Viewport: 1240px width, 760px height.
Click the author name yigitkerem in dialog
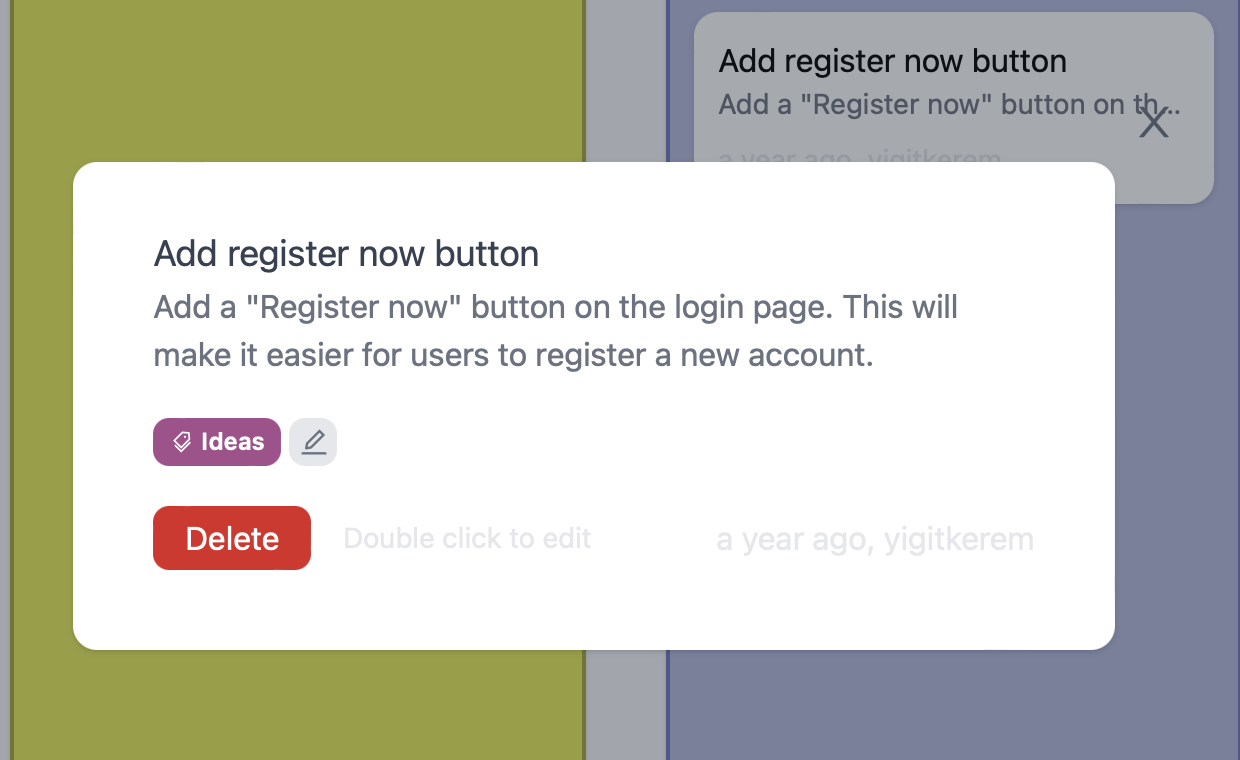(958, 540)
